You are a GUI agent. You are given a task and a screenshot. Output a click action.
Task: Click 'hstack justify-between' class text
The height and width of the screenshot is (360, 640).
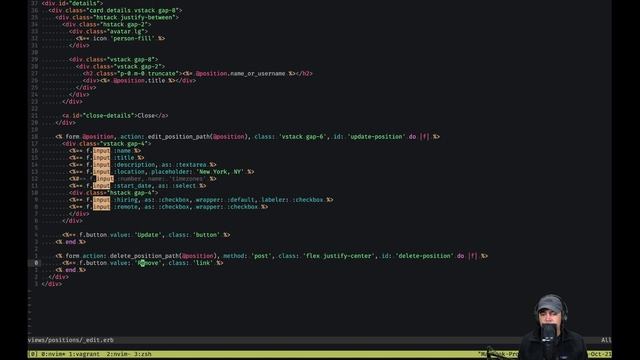coord(134,17)
